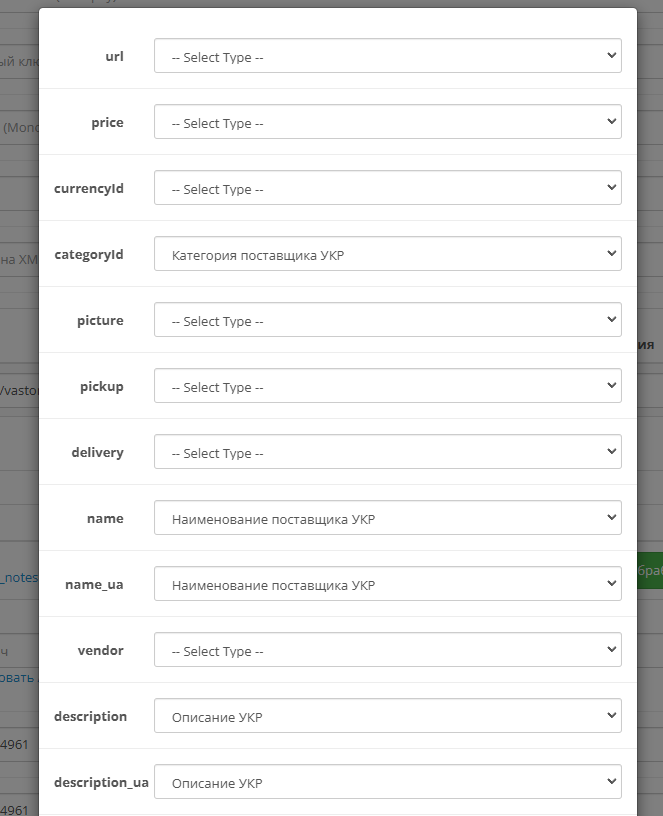Open the categoryId dropdown

point(387,254)
